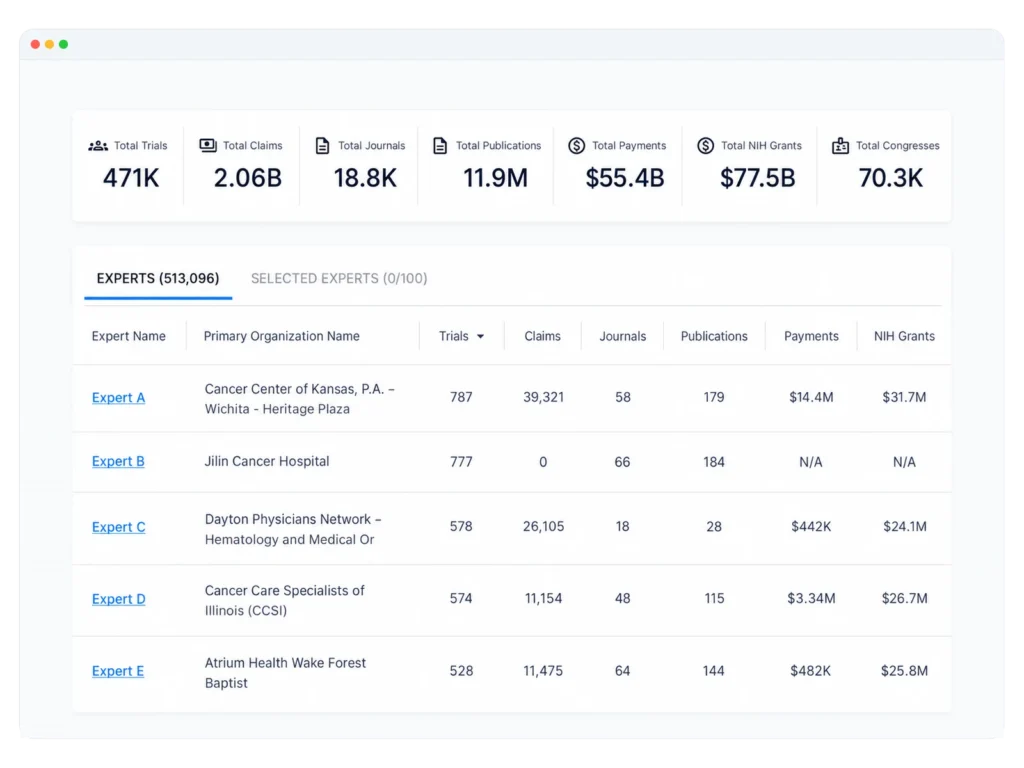Viewport: 1024px width, 768px height.
Task: Click the Total Congresses label
Action: [x=897, y=146]
